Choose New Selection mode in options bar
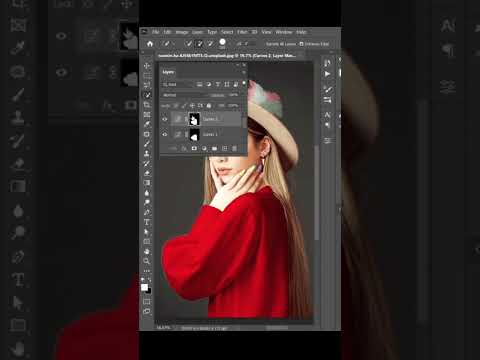The image size is (480, 360). 189,44
